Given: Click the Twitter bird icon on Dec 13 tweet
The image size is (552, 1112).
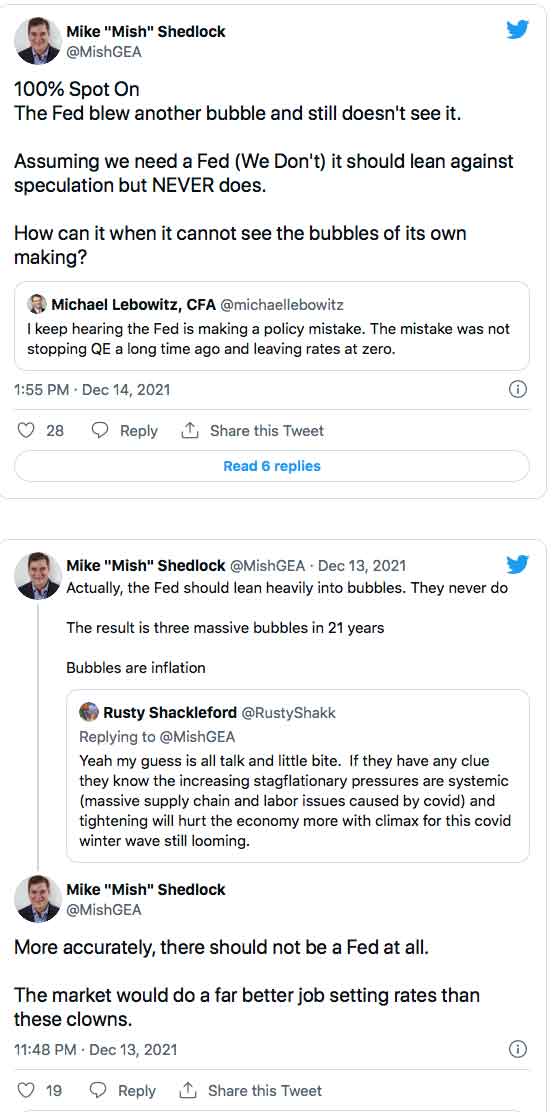Looking at the screenshot, I should 517,565.
